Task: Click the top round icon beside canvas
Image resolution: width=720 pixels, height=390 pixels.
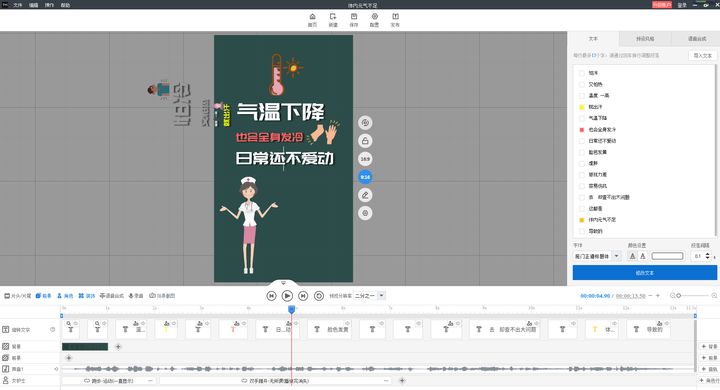Action: [365, 123]
